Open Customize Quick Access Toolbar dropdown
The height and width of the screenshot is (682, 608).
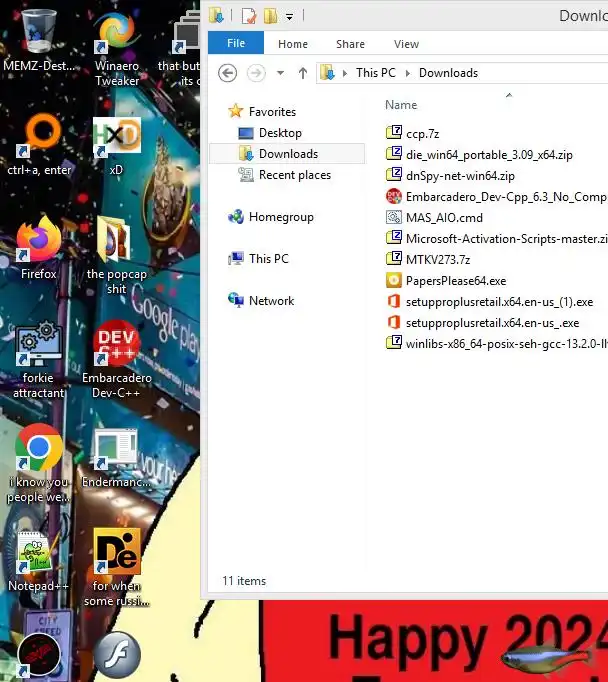[x=289, y=17]
